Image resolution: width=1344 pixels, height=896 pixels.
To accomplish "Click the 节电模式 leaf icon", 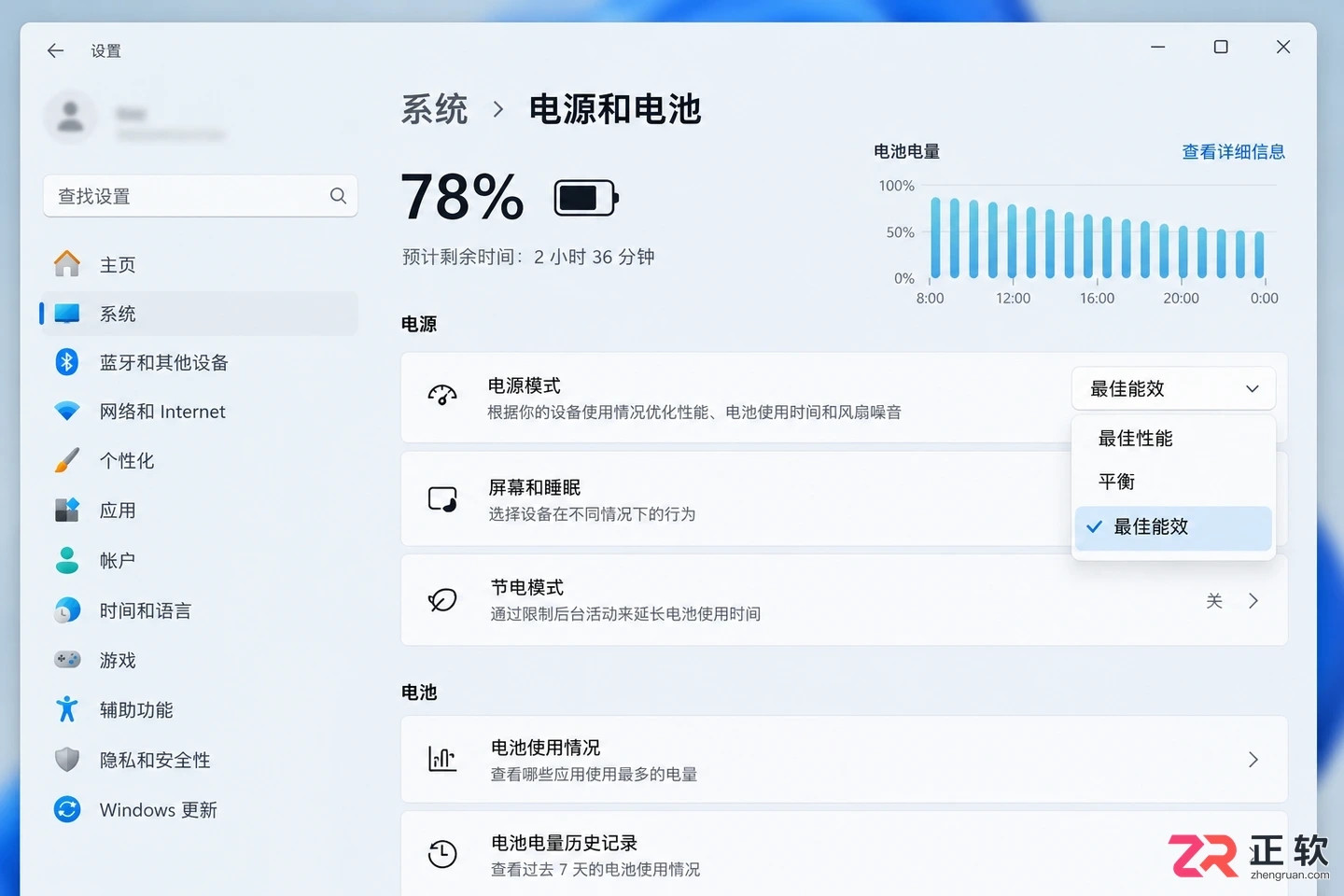I will 442,600.
